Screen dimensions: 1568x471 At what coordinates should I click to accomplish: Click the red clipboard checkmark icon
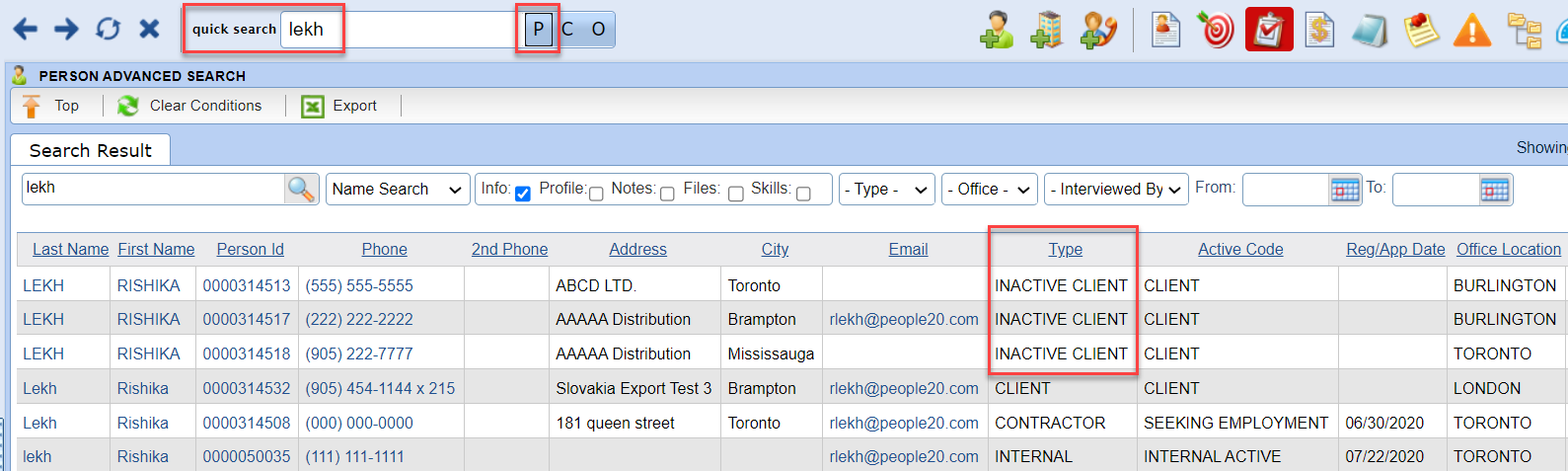point(1269,30)
